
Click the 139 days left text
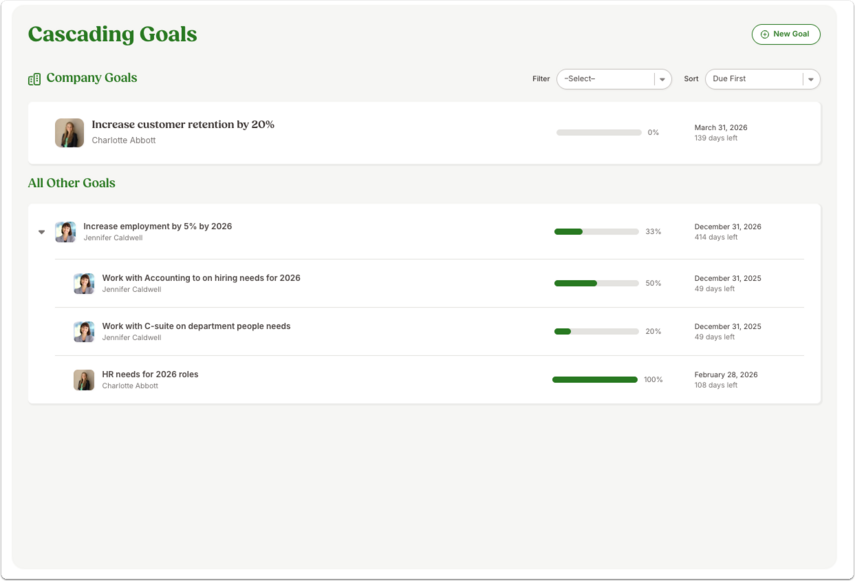tap(716, 138)
